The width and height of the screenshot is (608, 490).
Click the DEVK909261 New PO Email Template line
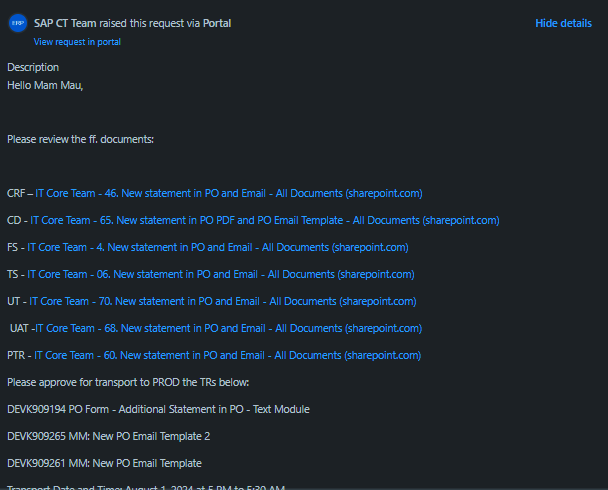pos(104,463)
